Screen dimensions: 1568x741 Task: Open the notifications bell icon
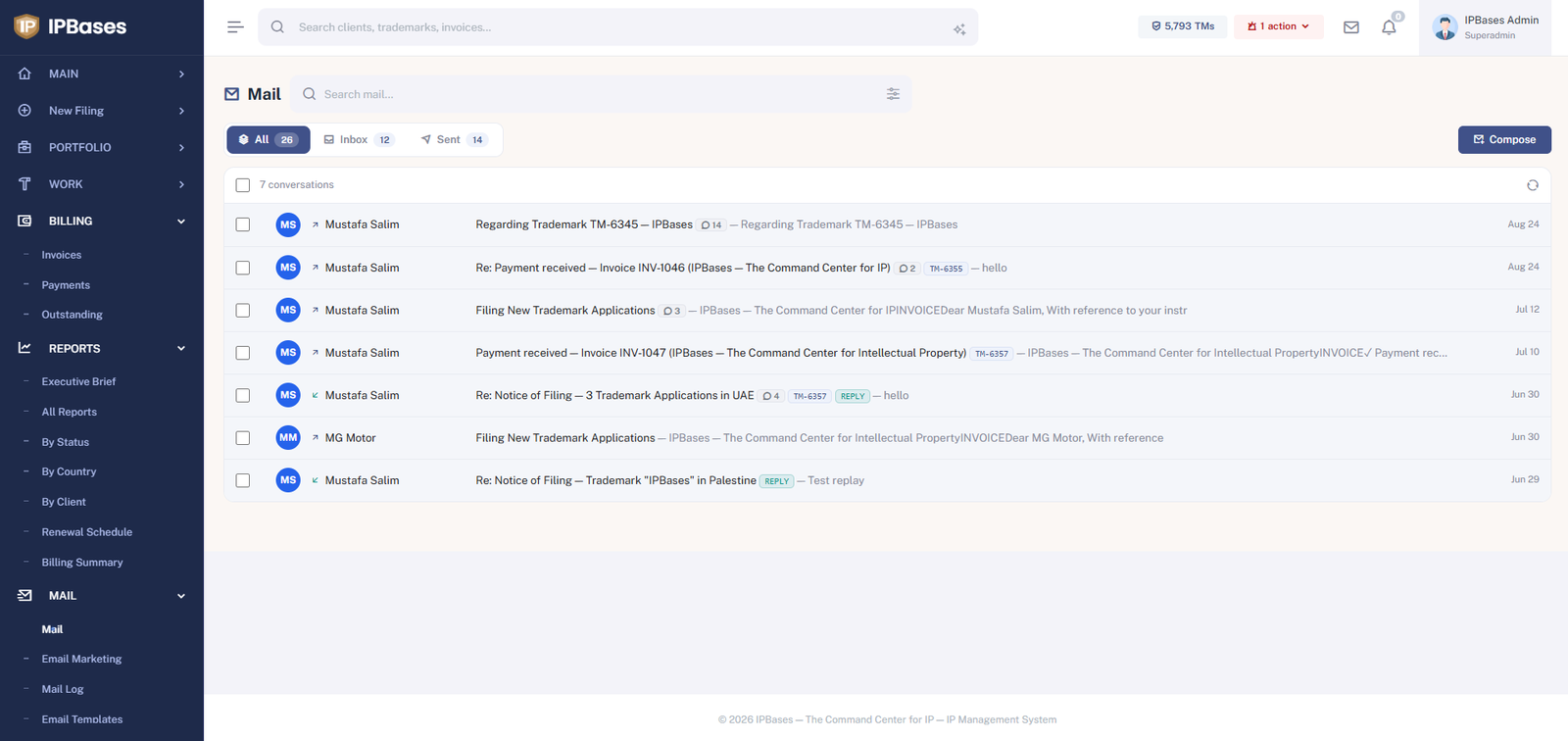1389,27
